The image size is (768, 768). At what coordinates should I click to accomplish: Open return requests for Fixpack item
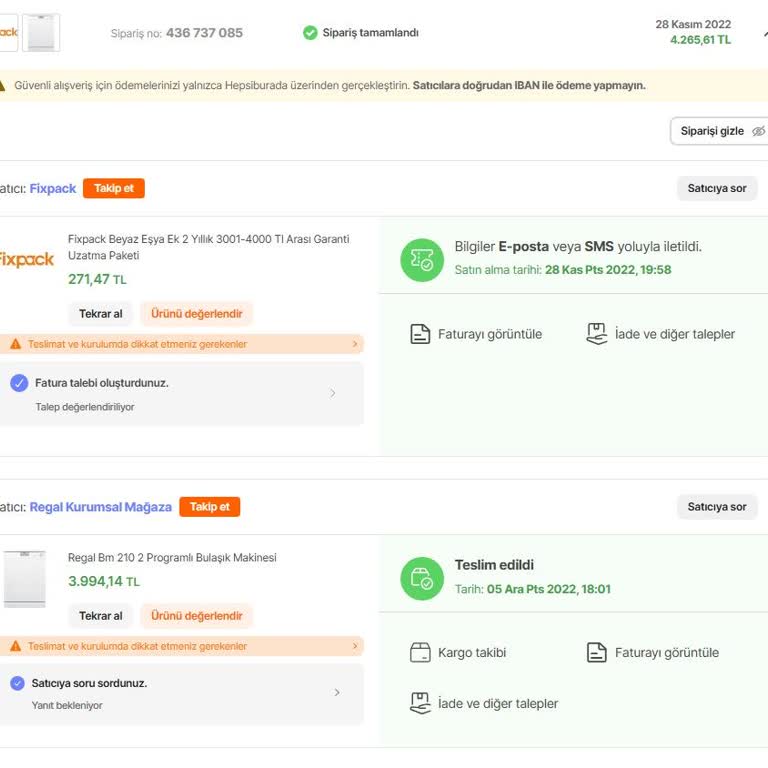tap(660, 334)
